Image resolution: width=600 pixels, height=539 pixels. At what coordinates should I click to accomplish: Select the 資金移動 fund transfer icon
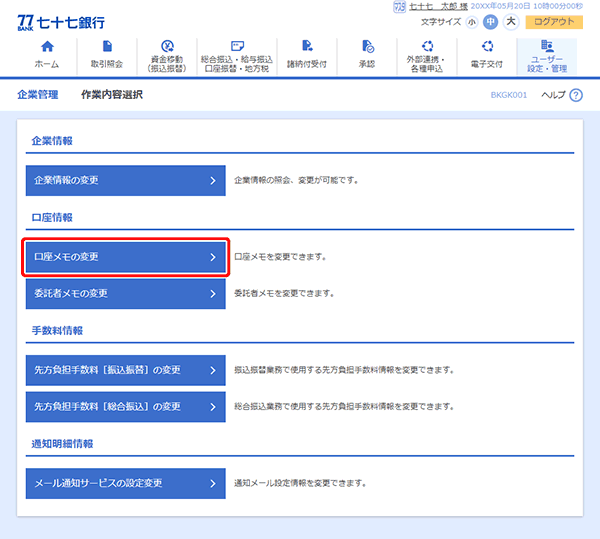pos(166,46)
